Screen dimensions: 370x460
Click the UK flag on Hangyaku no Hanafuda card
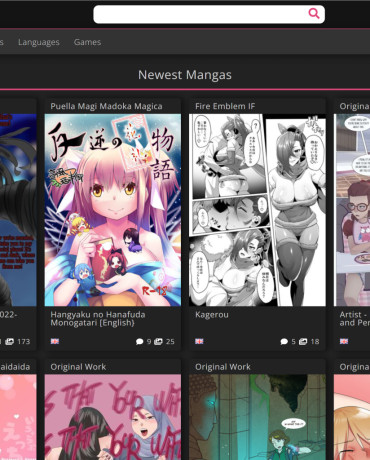click(55, 341)
